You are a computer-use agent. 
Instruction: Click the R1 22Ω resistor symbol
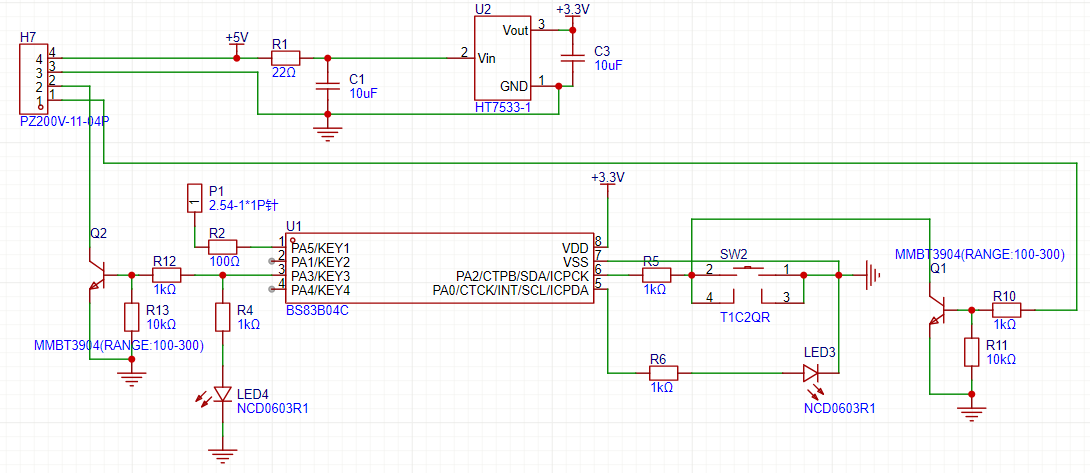pos(285,59)
